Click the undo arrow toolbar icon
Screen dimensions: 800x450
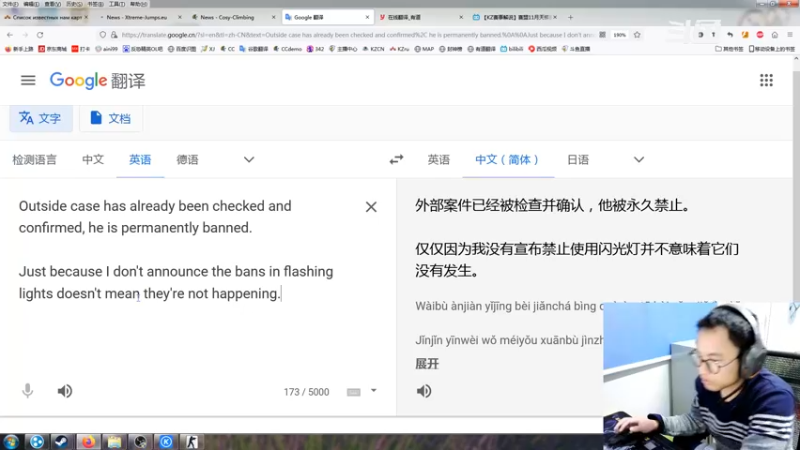[x=730, y=35]
